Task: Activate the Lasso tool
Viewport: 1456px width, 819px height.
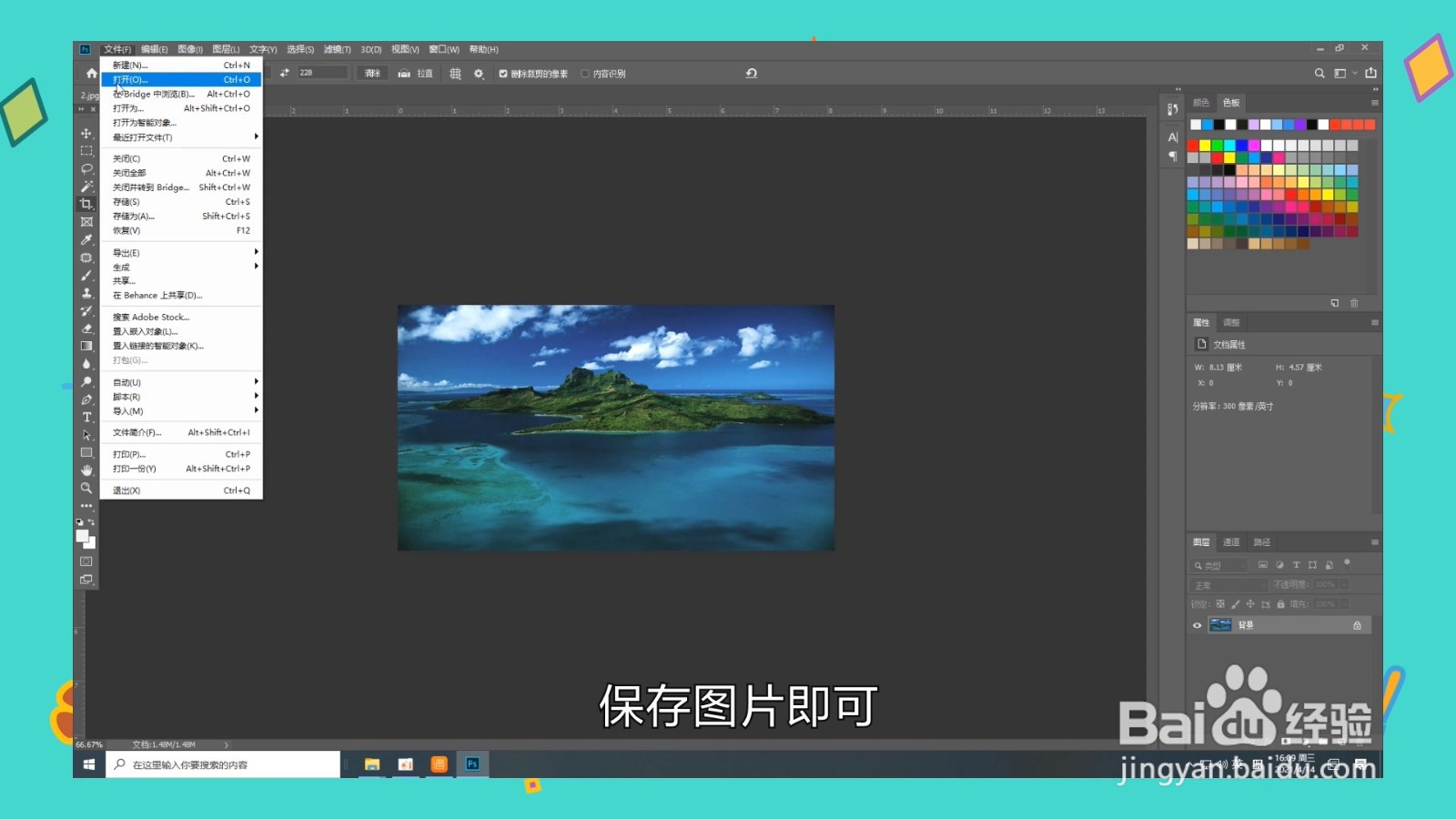Action: (x=86, y=169)
